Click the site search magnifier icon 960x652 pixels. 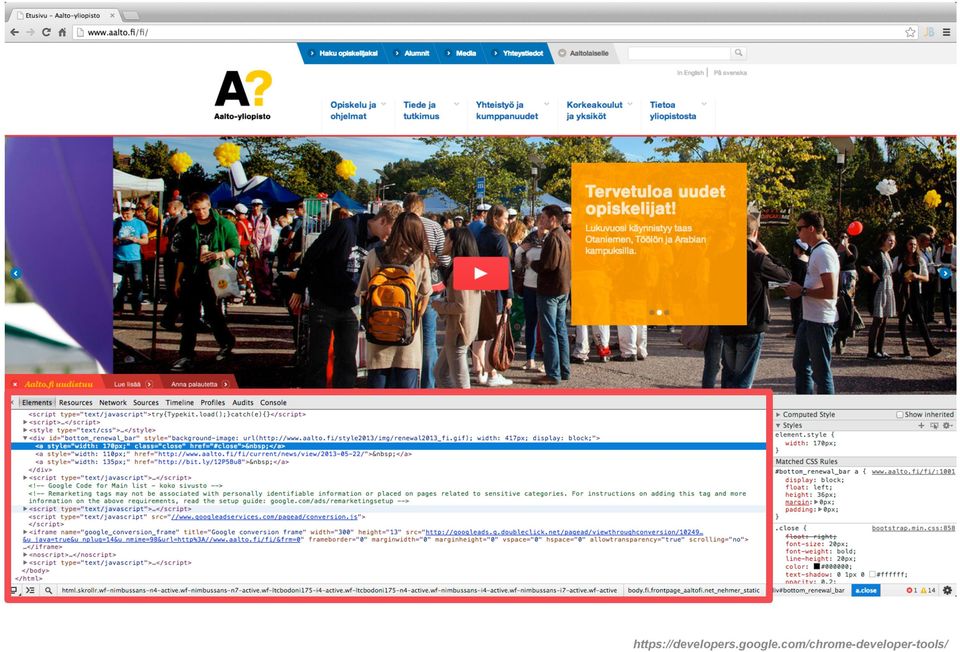738,53
